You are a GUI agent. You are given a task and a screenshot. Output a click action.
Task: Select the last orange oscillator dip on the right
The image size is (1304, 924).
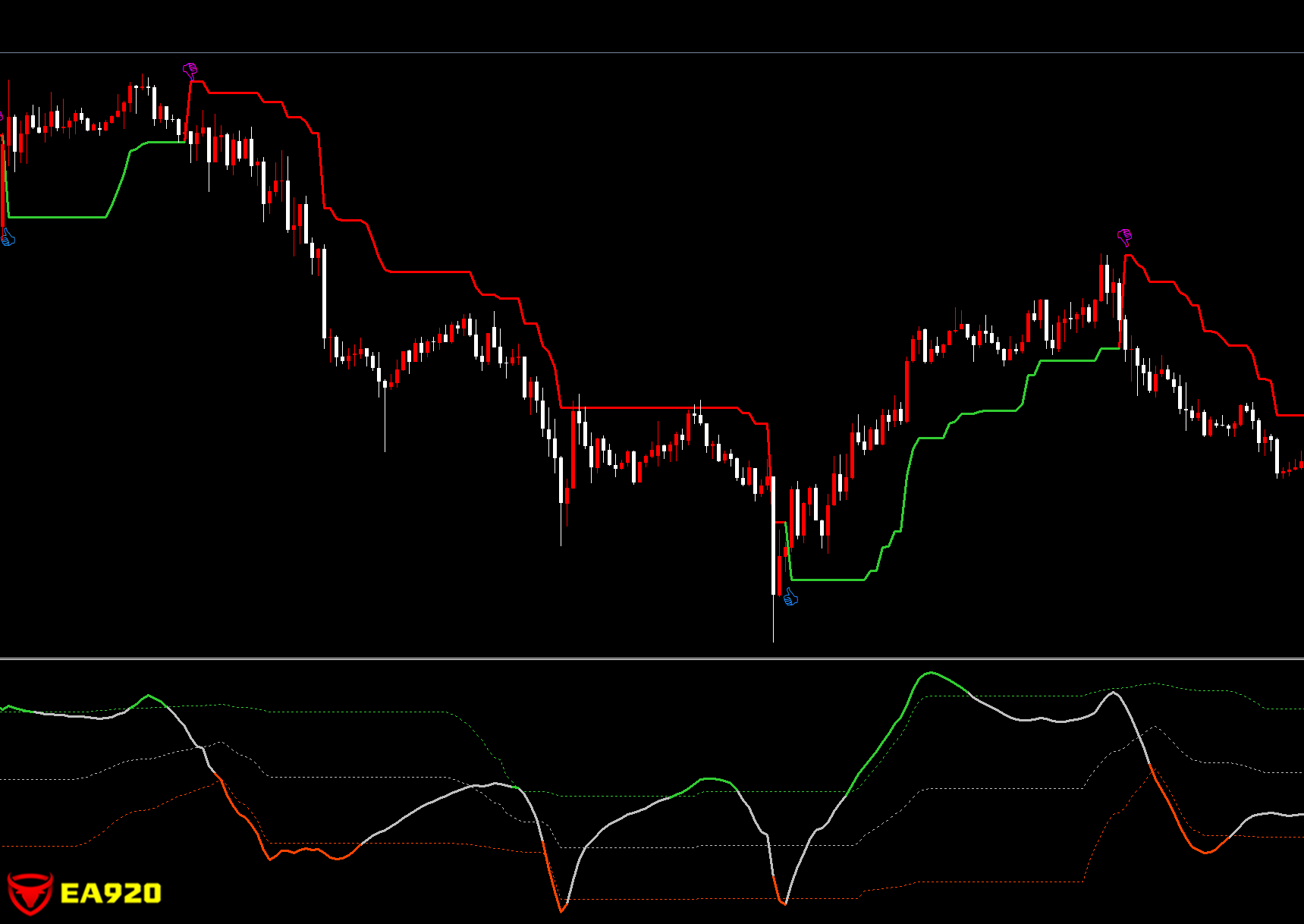[1205, 852]
